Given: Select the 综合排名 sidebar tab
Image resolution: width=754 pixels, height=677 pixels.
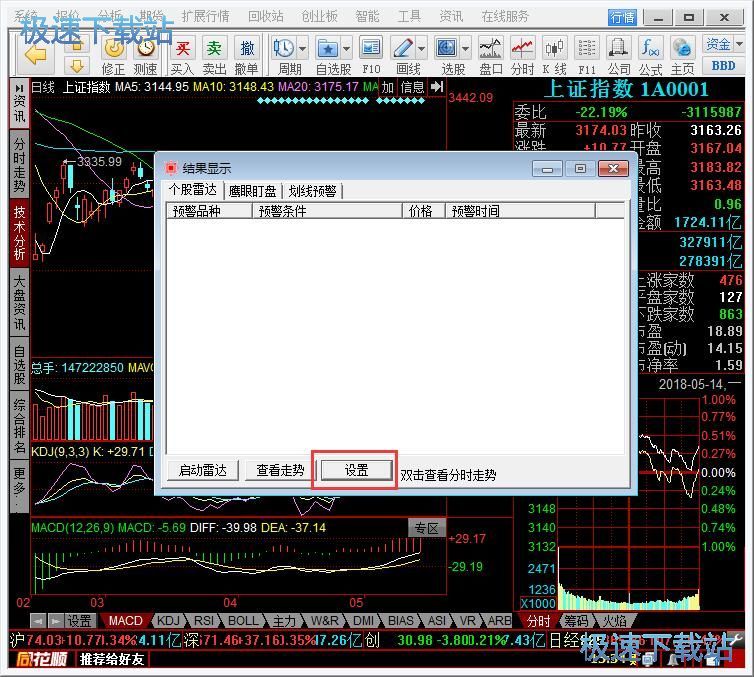Looking at the screenshot, I should click(19, 426).
